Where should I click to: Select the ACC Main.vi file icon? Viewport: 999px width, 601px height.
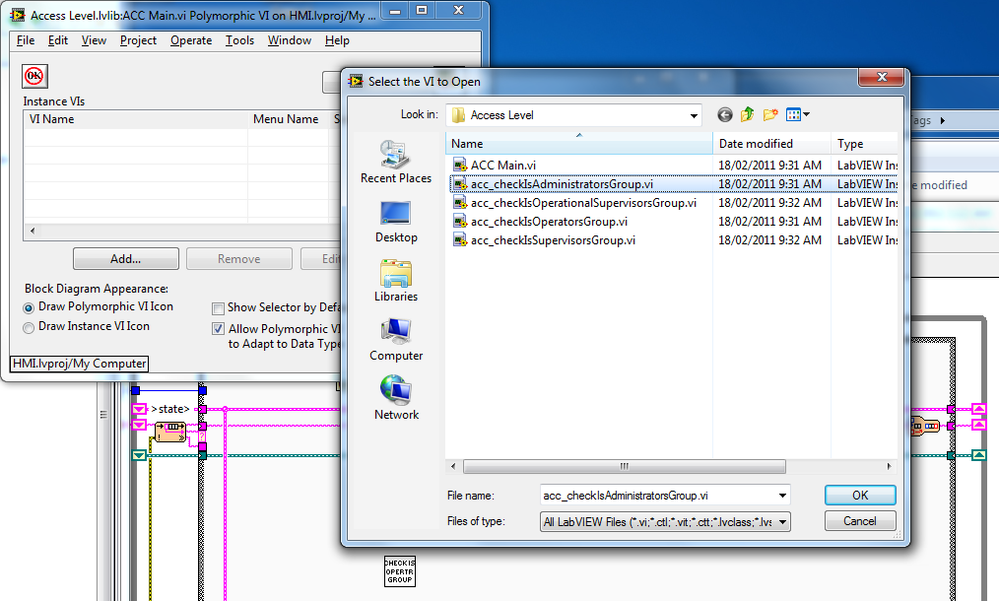coord(460,165)
